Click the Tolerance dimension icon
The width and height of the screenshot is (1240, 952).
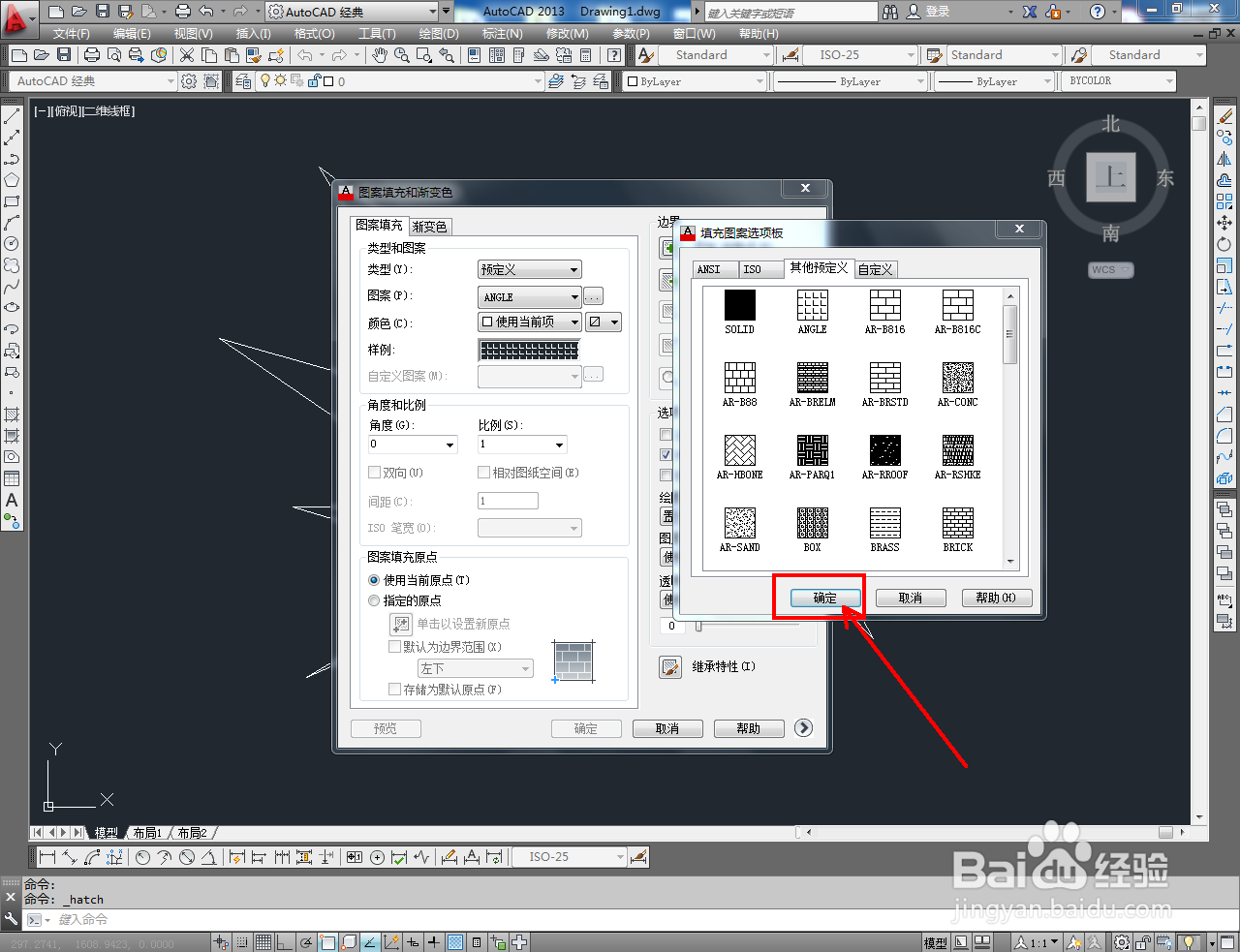point(355,857)
